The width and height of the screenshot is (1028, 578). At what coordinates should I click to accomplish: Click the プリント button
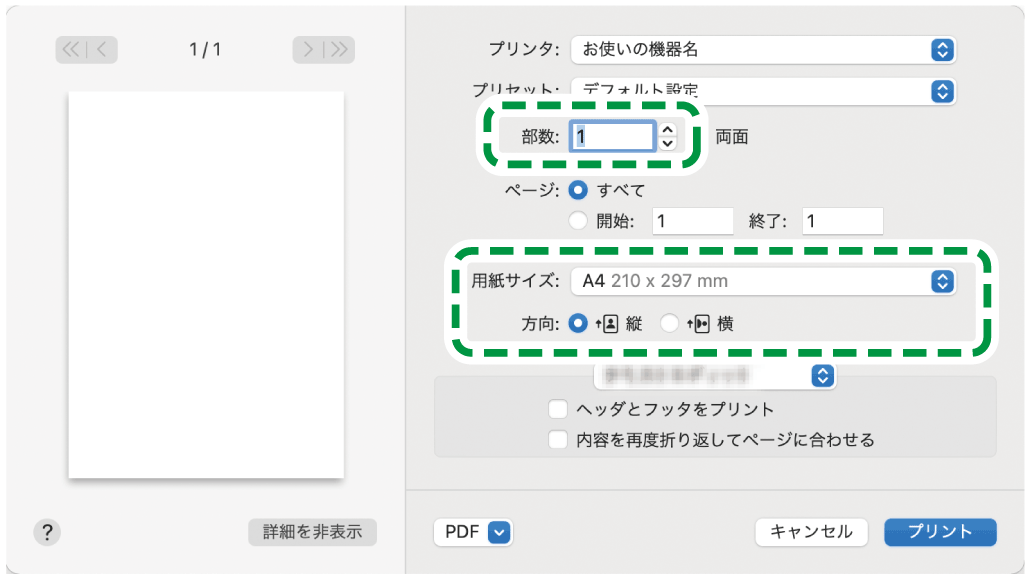939,533
